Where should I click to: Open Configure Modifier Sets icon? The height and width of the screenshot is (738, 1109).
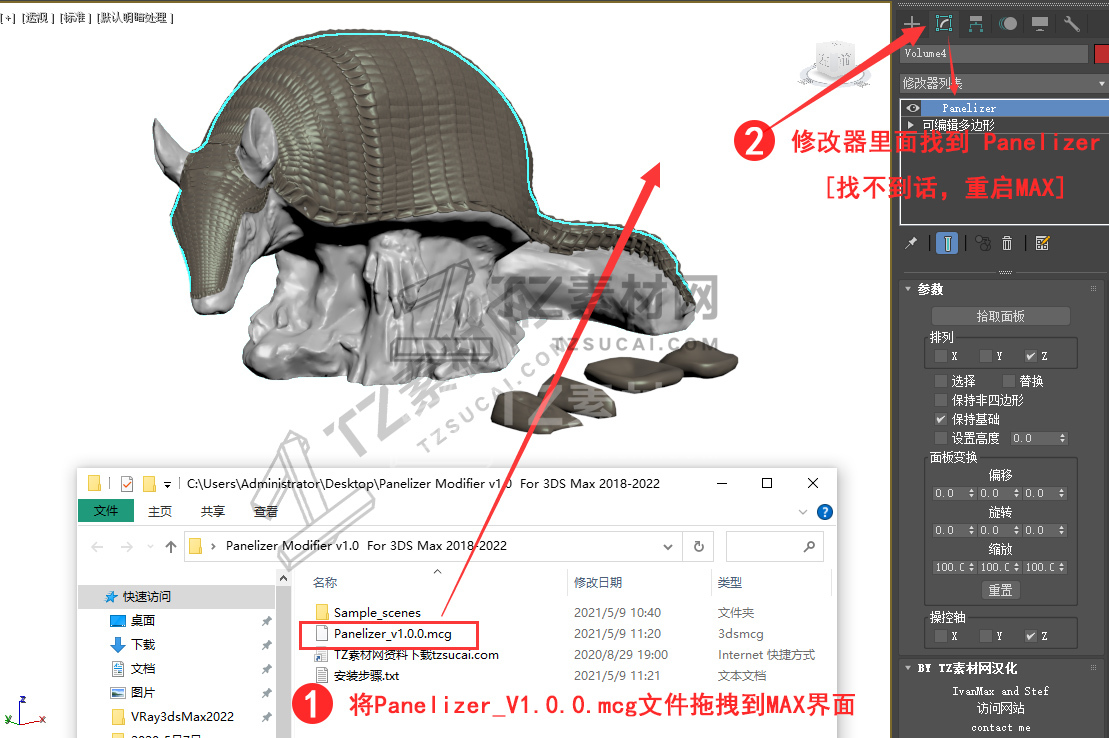click(x=1042, y=243)
